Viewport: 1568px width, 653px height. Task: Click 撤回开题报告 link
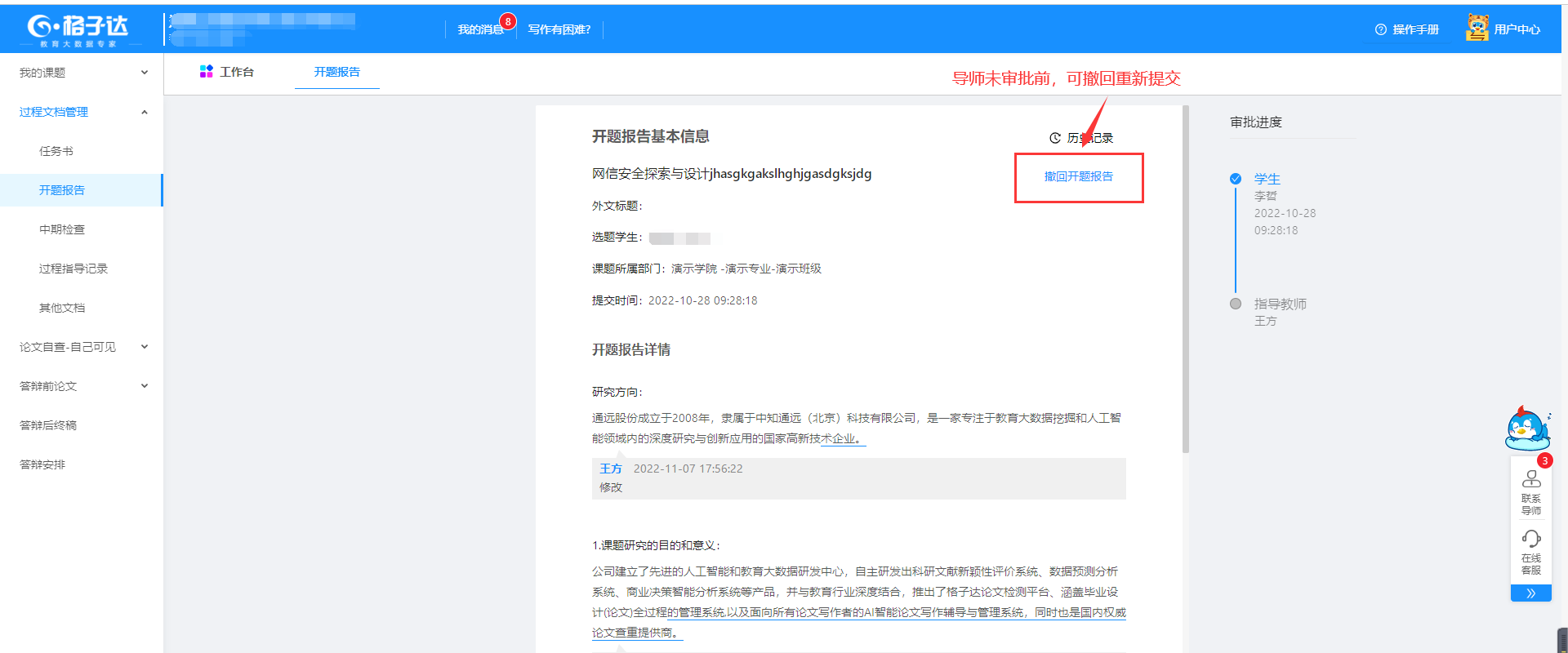pyautogui.click(x=1078, y=176)
